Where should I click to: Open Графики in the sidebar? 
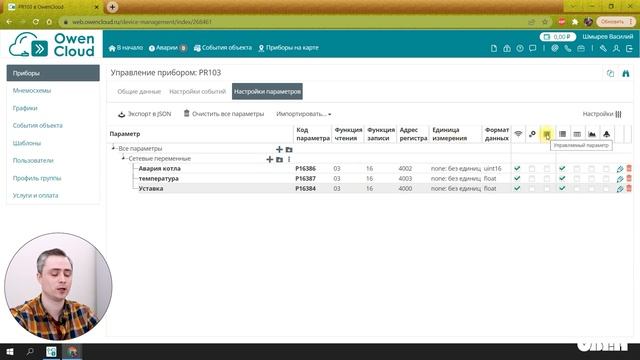25,108
